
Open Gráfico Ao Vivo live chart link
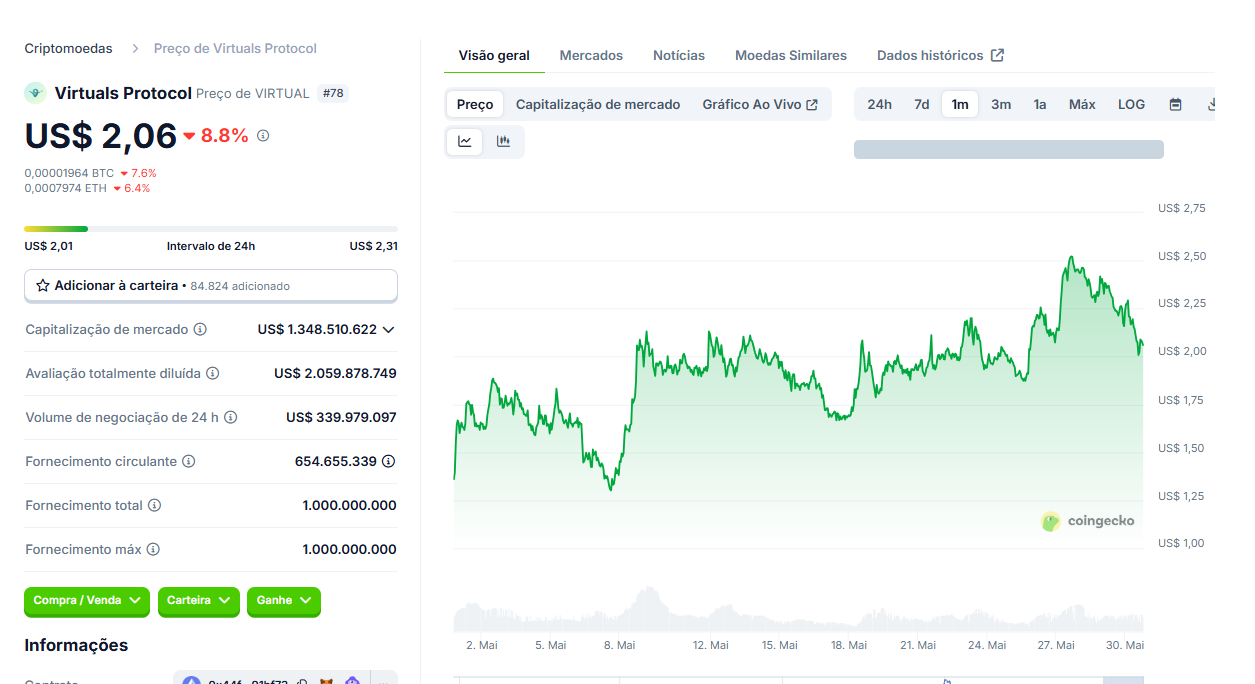760,104
